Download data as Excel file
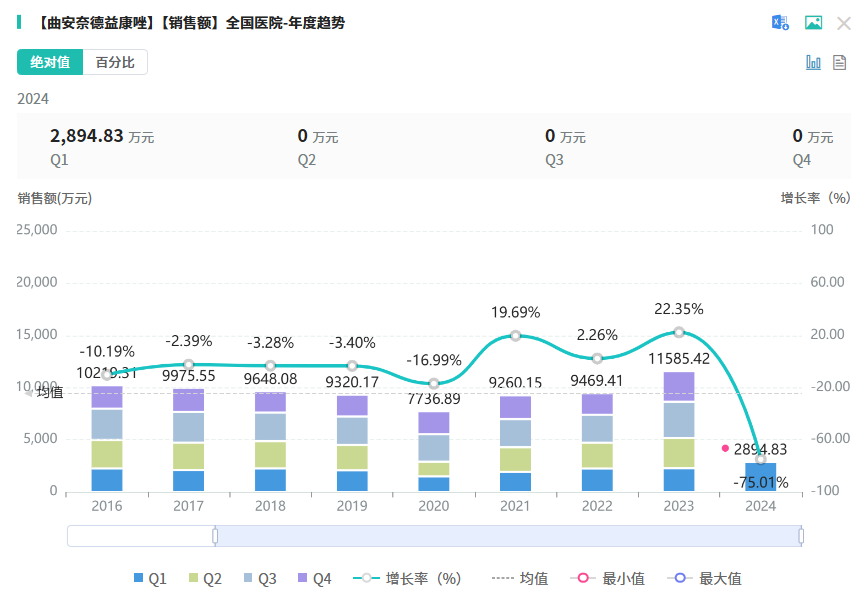 pos(780,23)
